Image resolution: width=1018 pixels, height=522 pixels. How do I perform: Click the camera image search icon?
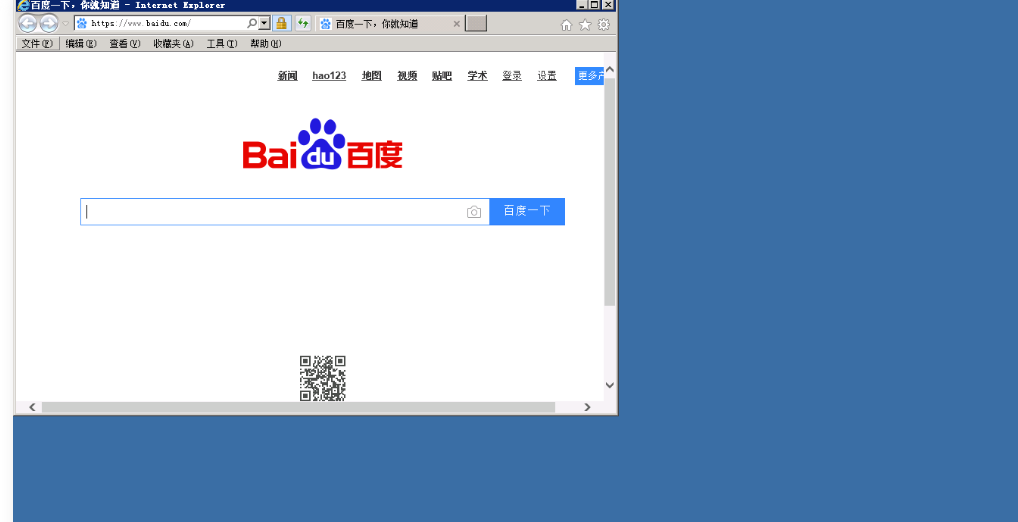[474, 212]
